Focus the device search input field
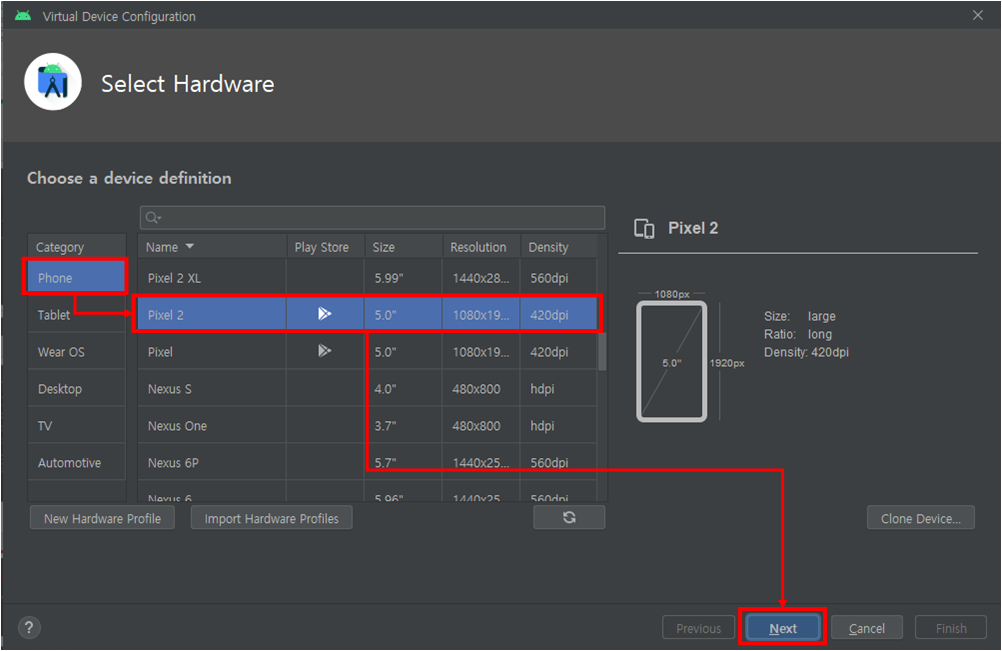The height and width of the screenshot is (651, 1002). click(373, 218)
